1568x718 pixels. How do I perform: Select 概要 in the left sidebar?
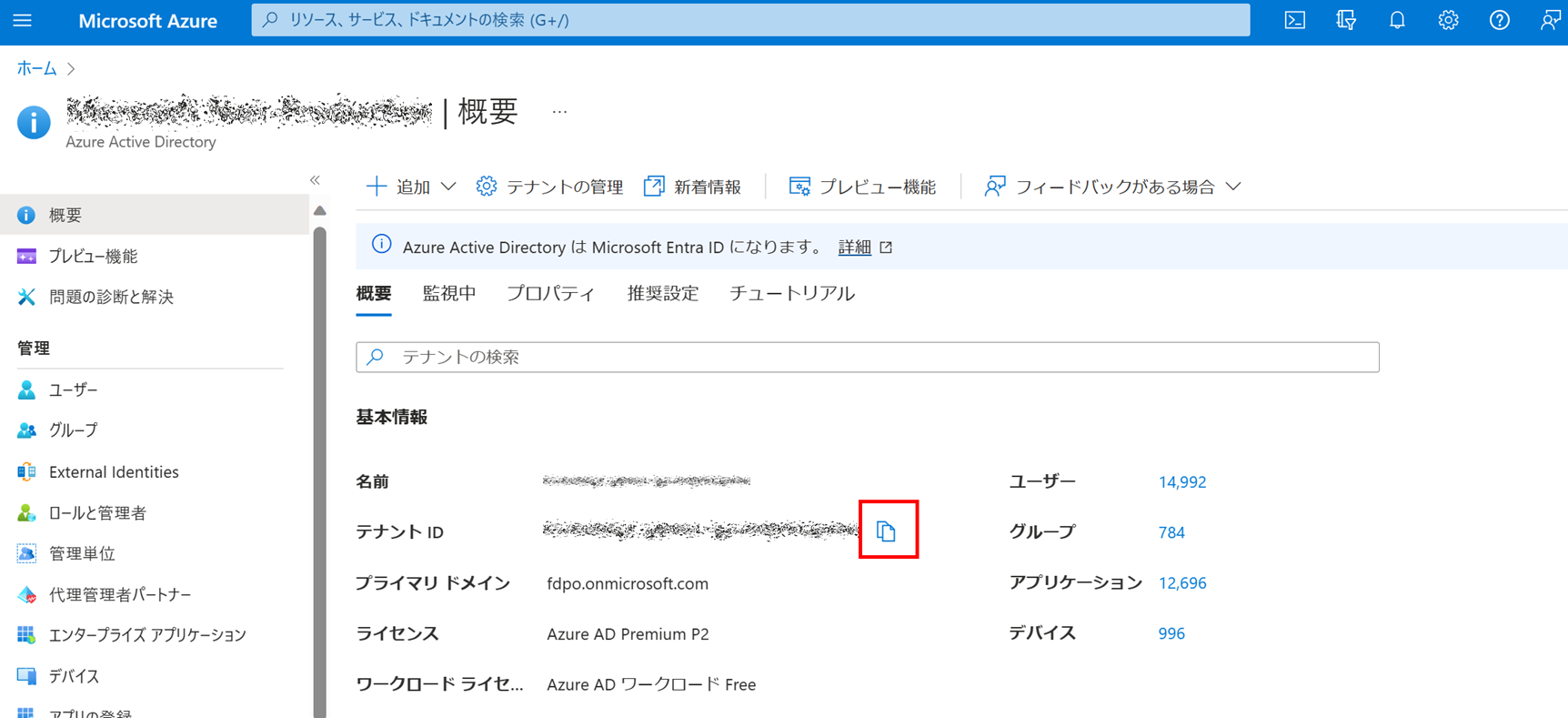pyautogui.click(x=155, y=215)
